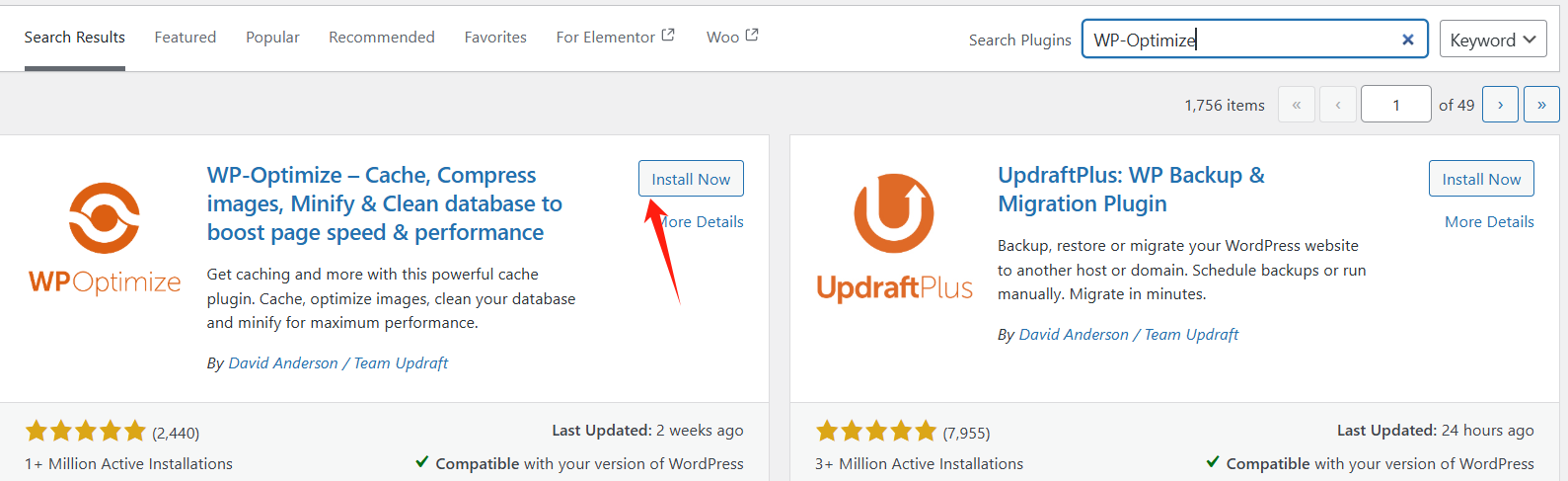Install the WP-Optimize plugin now
The image size is (1568, 481).
(x=691, y=179)
